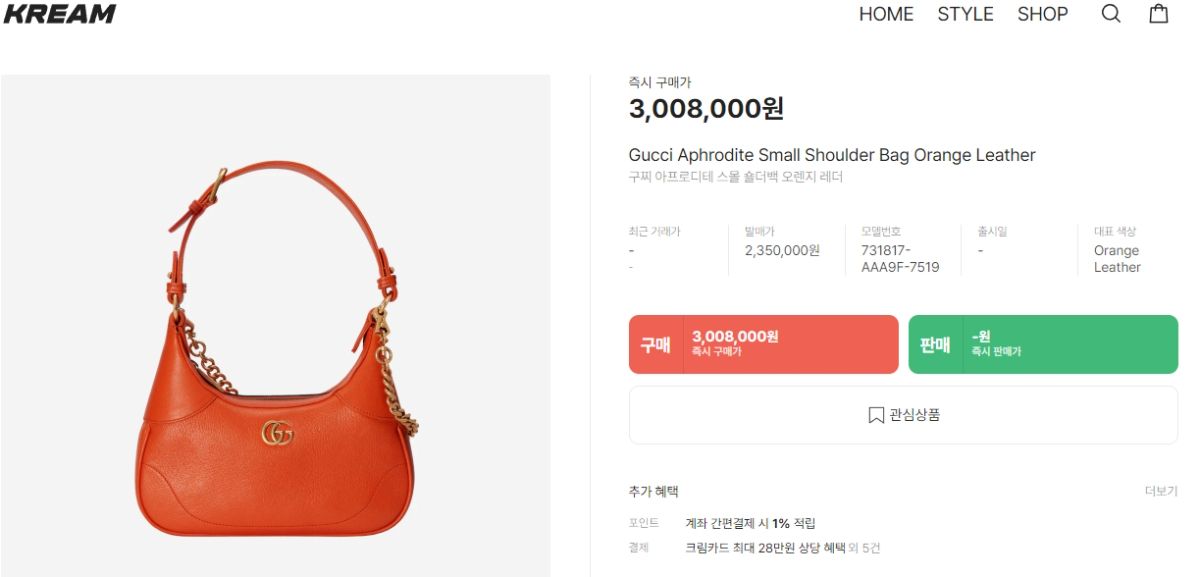The width and height of the screenshot is (1200, 577).
Task: Expand benefits with 더보기 link
Action: (1161, 491)
